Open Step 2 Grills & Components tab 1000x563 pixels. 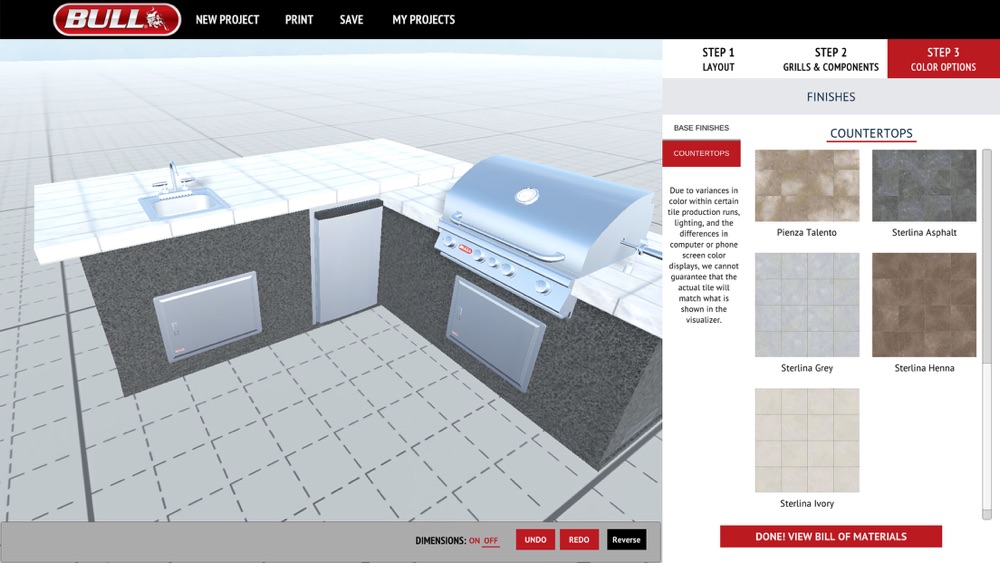pyautogui.click(x=830, y=59)
